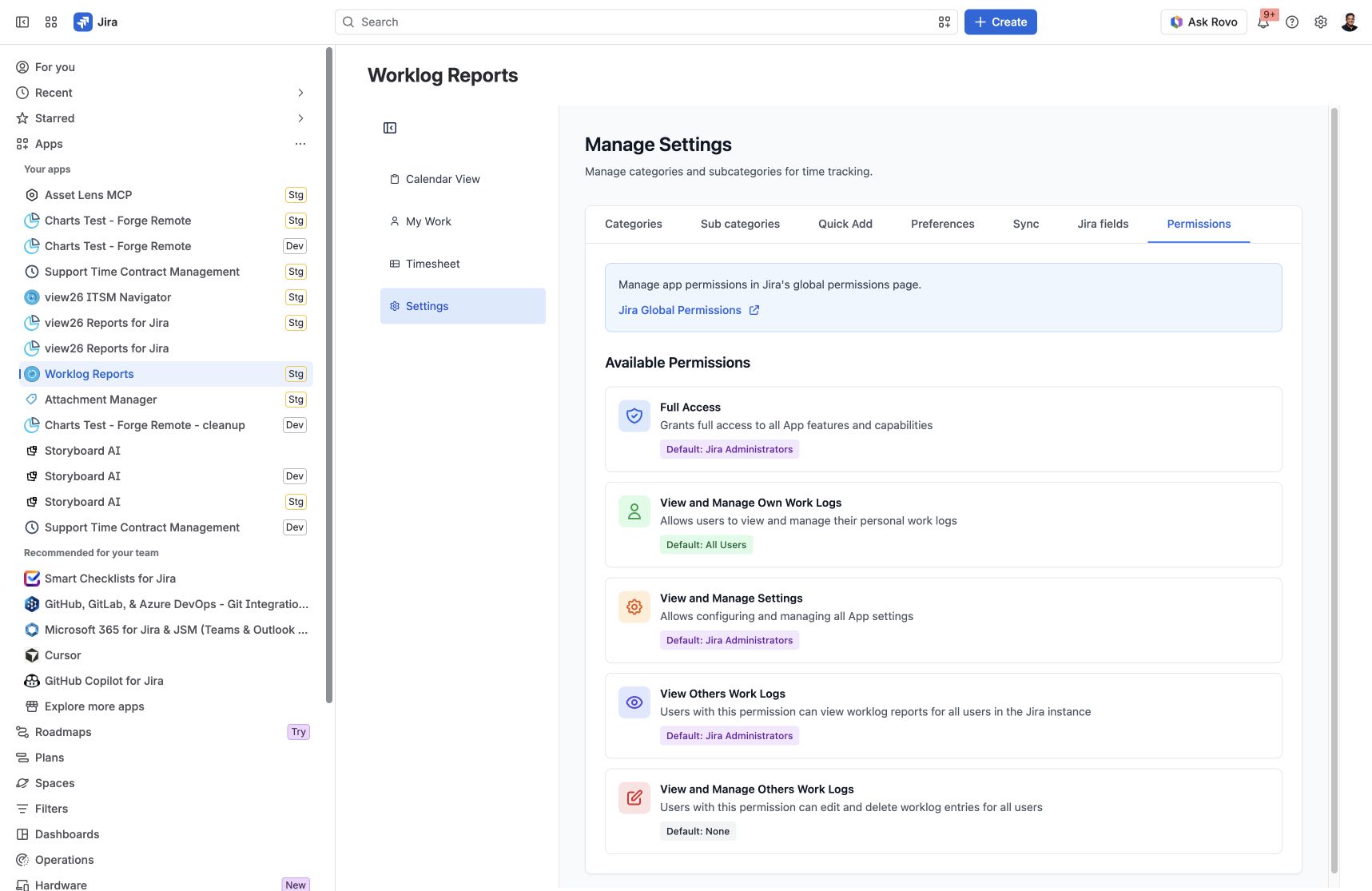Click the View Others Work Logs eye icon
1372x891 pixels.
point(634,702)
